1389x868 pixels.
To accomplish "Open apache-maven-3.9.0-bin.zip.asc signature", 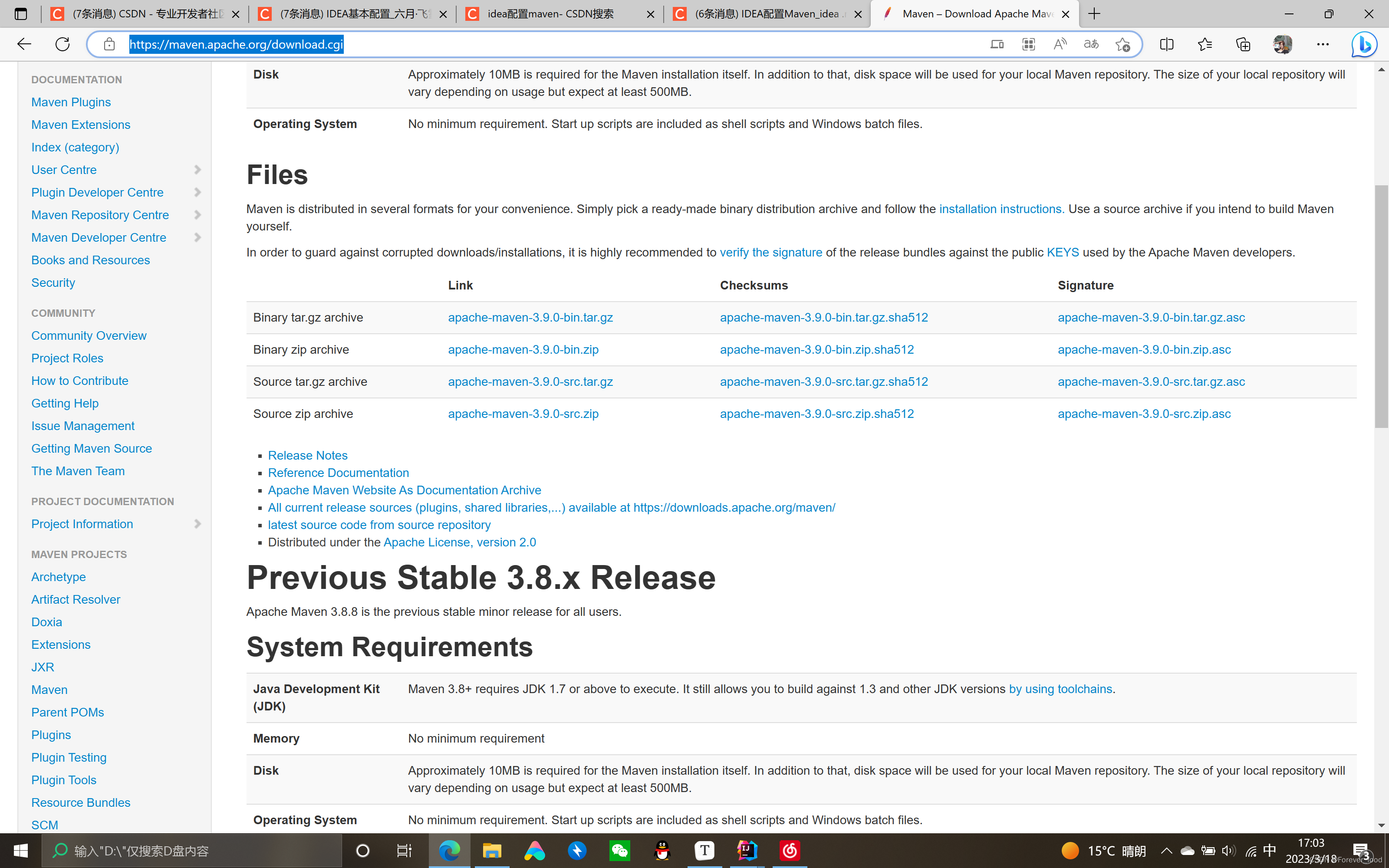I will click(1144, 350).
